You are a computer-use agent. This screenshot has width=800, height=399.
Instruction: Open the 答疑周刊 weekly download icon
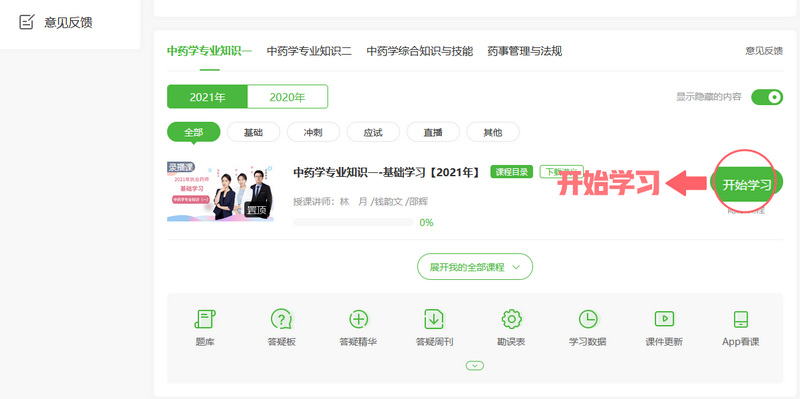pyautogui.click(x=434, y=319)
